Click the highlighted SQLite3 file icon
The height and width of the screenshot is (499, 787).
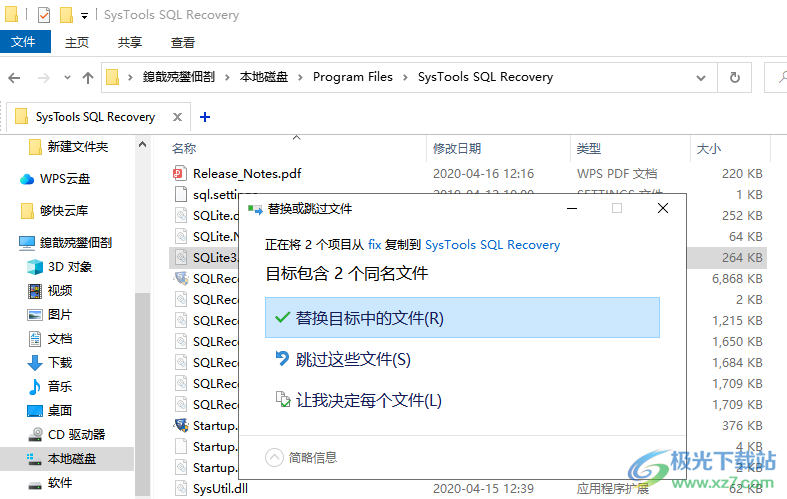[181, 258]
